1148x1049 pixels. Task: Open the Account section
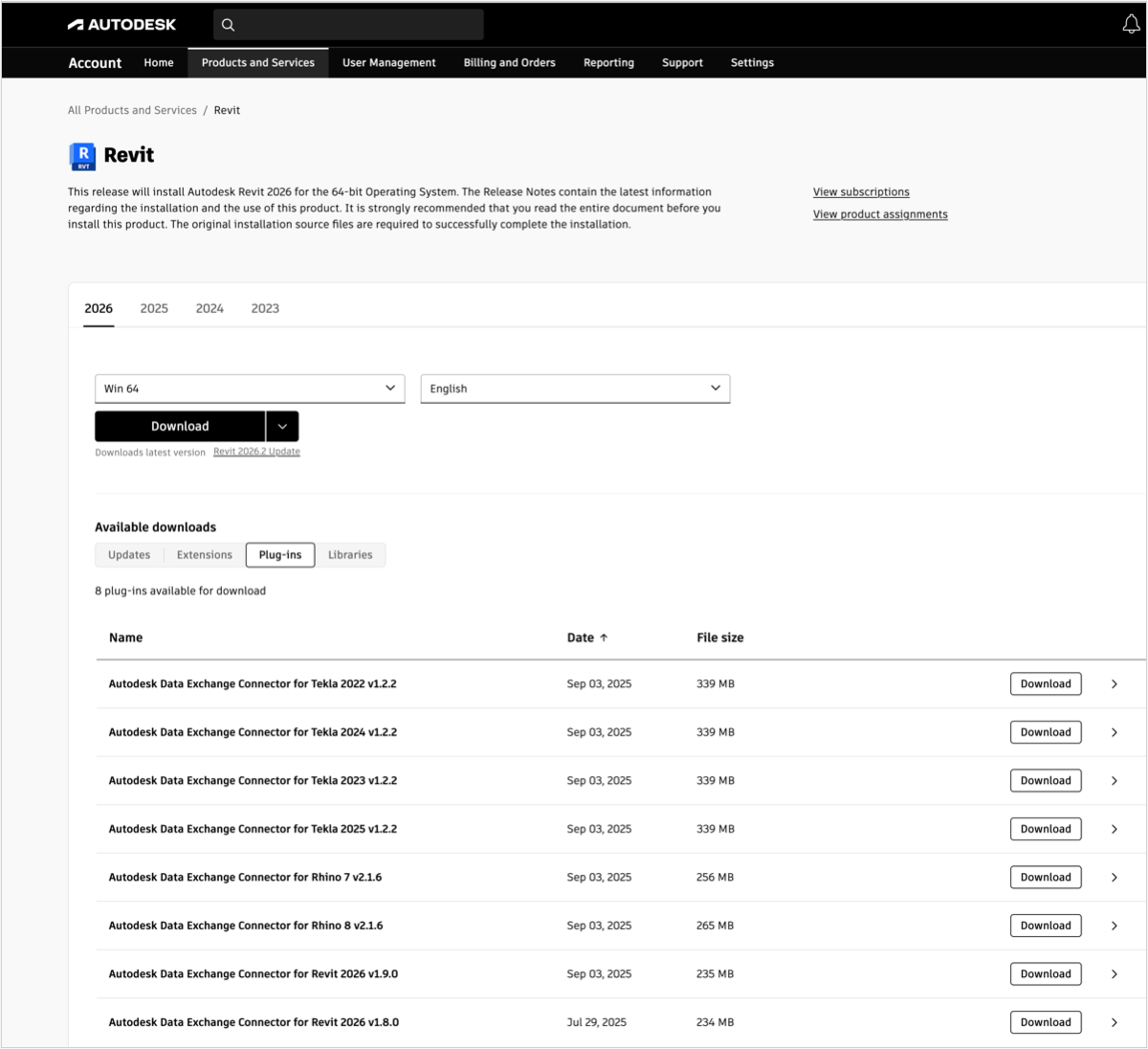point(95,63)
